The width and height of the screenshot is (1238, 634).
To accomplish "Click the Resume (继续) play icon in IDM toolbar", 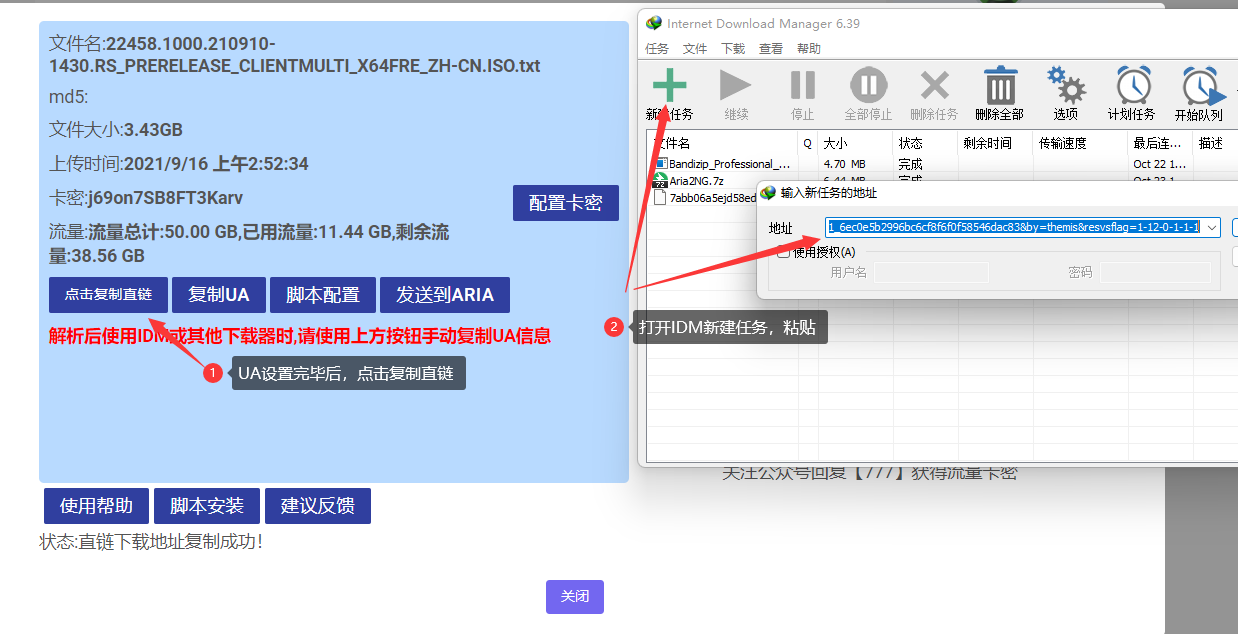I will pos(736,85).
